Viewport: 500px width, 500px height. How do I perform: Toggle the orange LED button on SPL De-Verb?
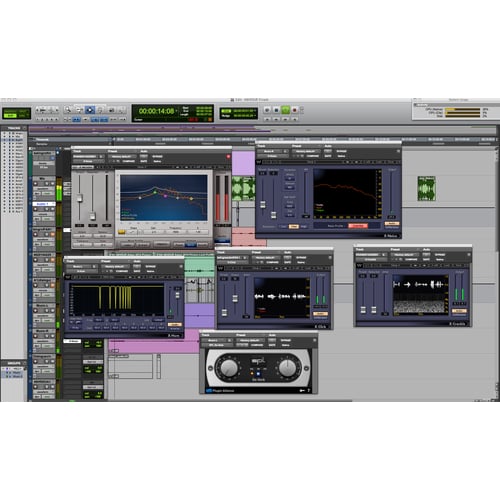tap(252, 374)
